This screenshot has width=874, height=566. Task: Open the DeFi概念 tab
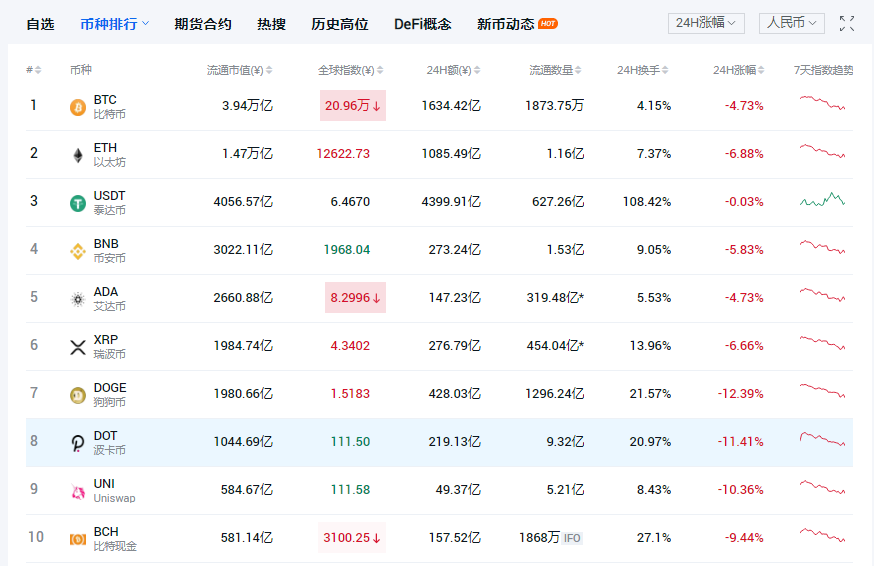coord(423,24)
